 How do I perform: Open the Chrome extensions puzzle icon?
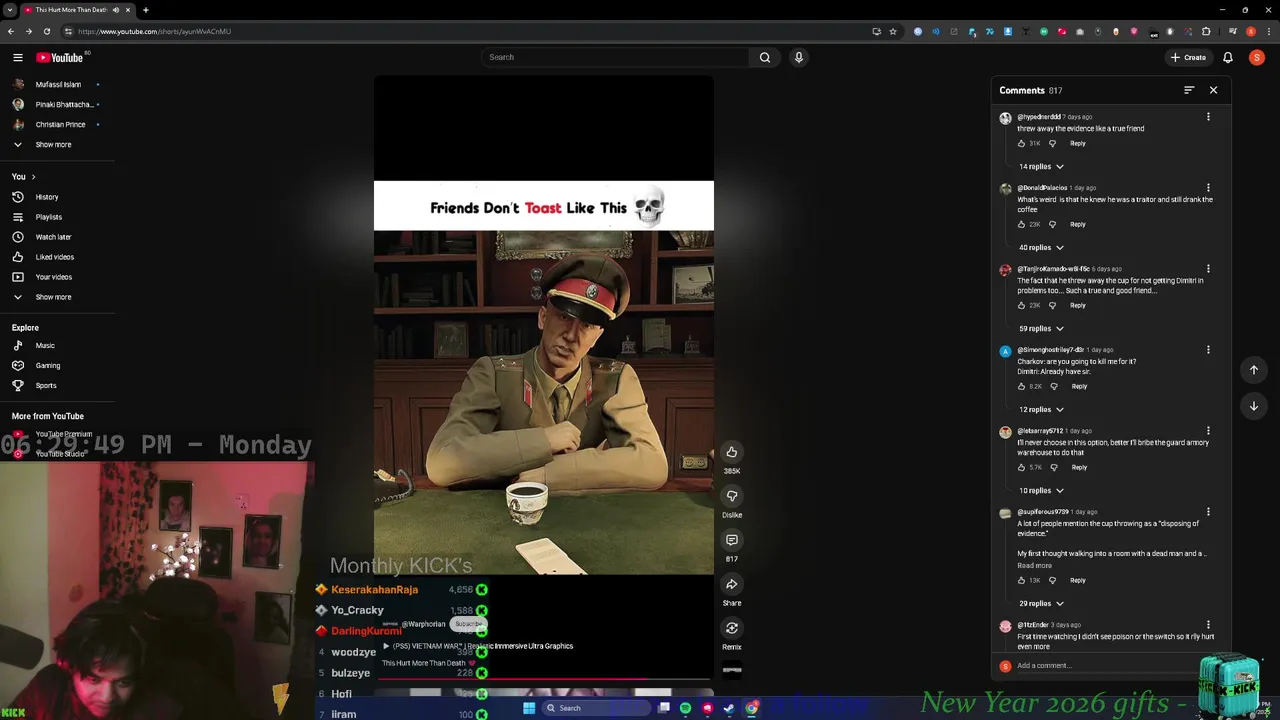click(x=1206, y=31)
